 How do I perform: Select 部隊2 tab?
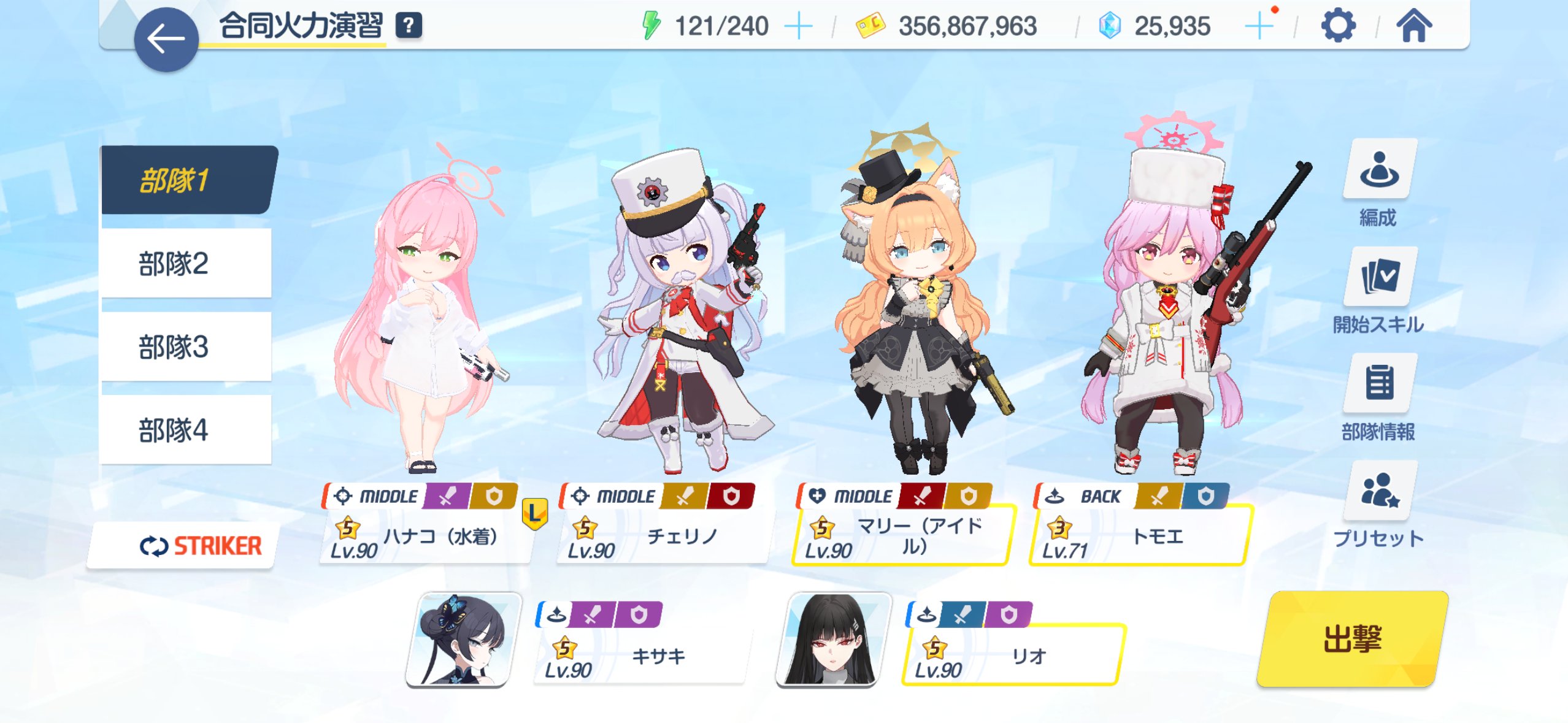pyautogui.click(x=186, y=263)
